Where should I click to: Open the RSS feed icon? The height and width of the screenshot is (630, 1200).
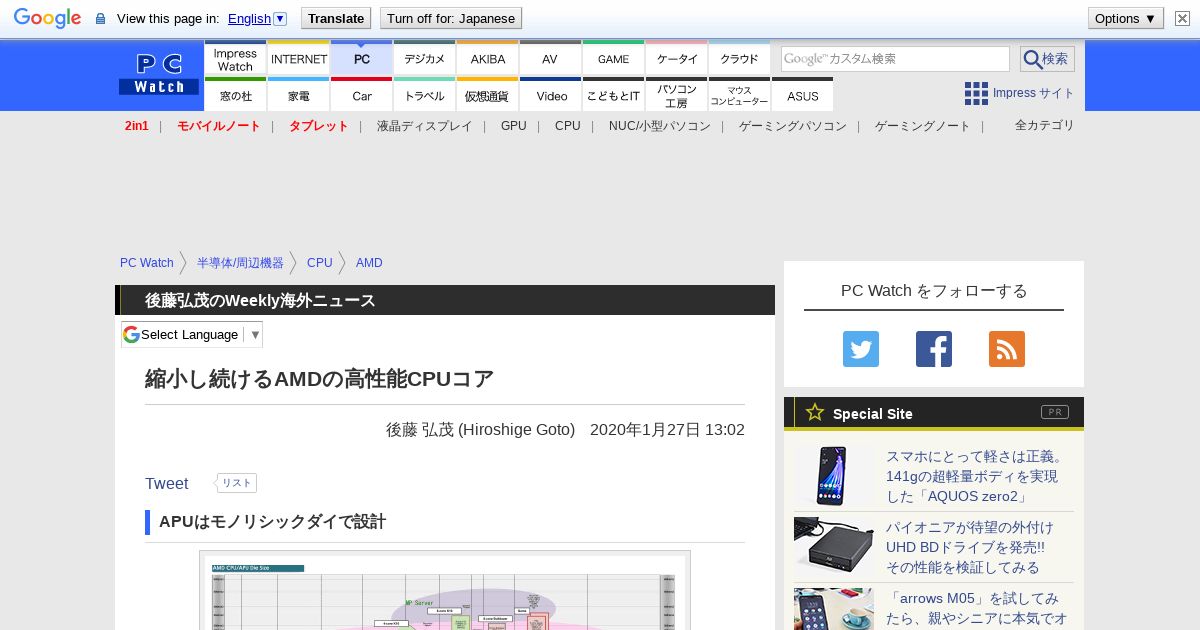click(1006, 349)
